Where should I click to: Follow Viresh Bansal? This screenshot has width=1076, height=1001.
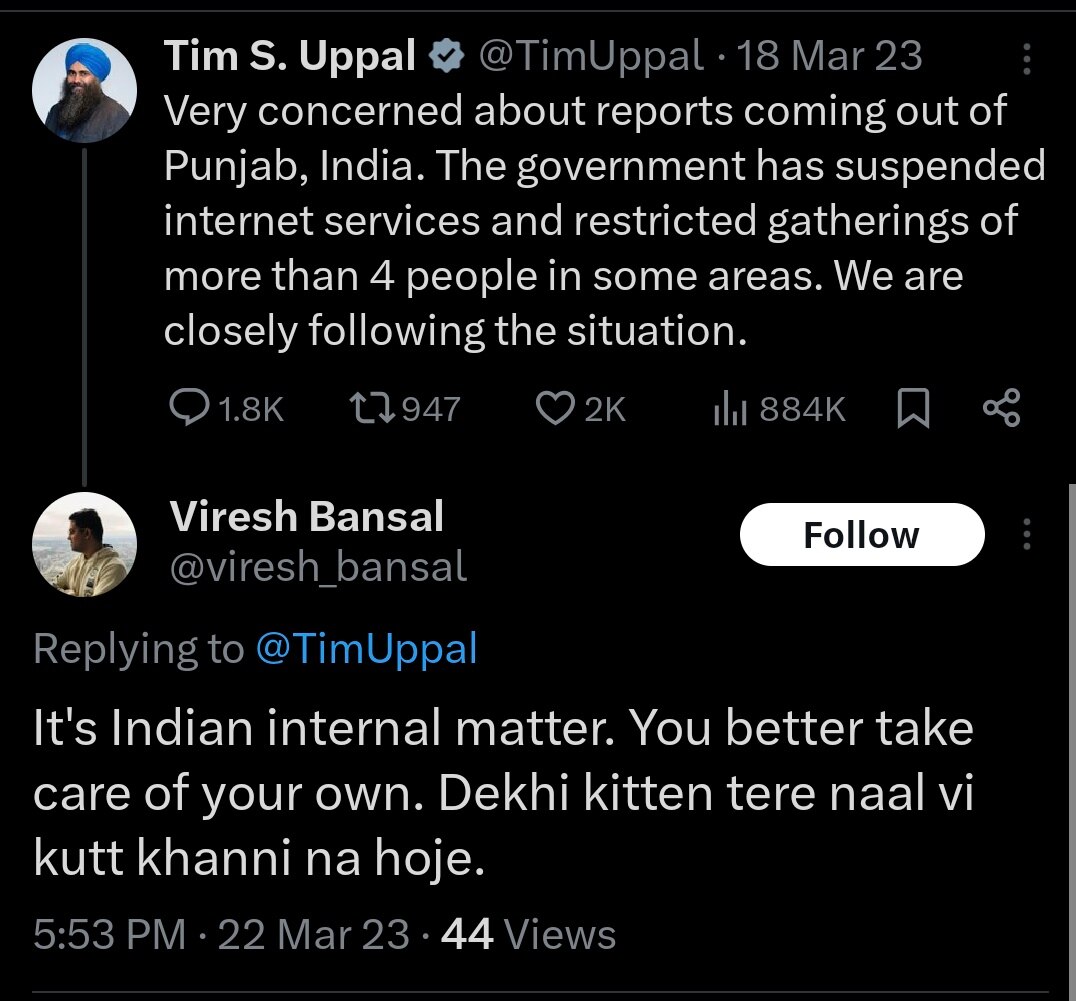[861, 535]
